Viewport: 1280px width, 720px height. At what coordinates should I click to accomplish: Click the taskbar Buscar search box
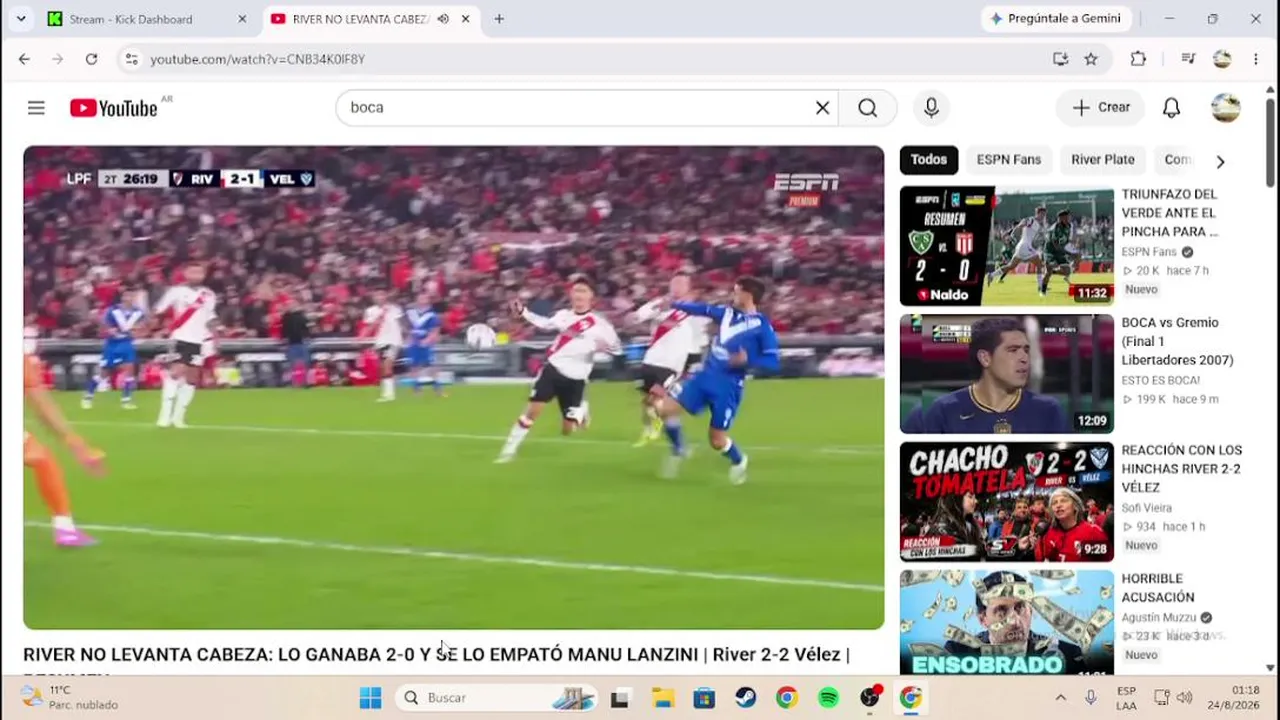tap(496, 698)
